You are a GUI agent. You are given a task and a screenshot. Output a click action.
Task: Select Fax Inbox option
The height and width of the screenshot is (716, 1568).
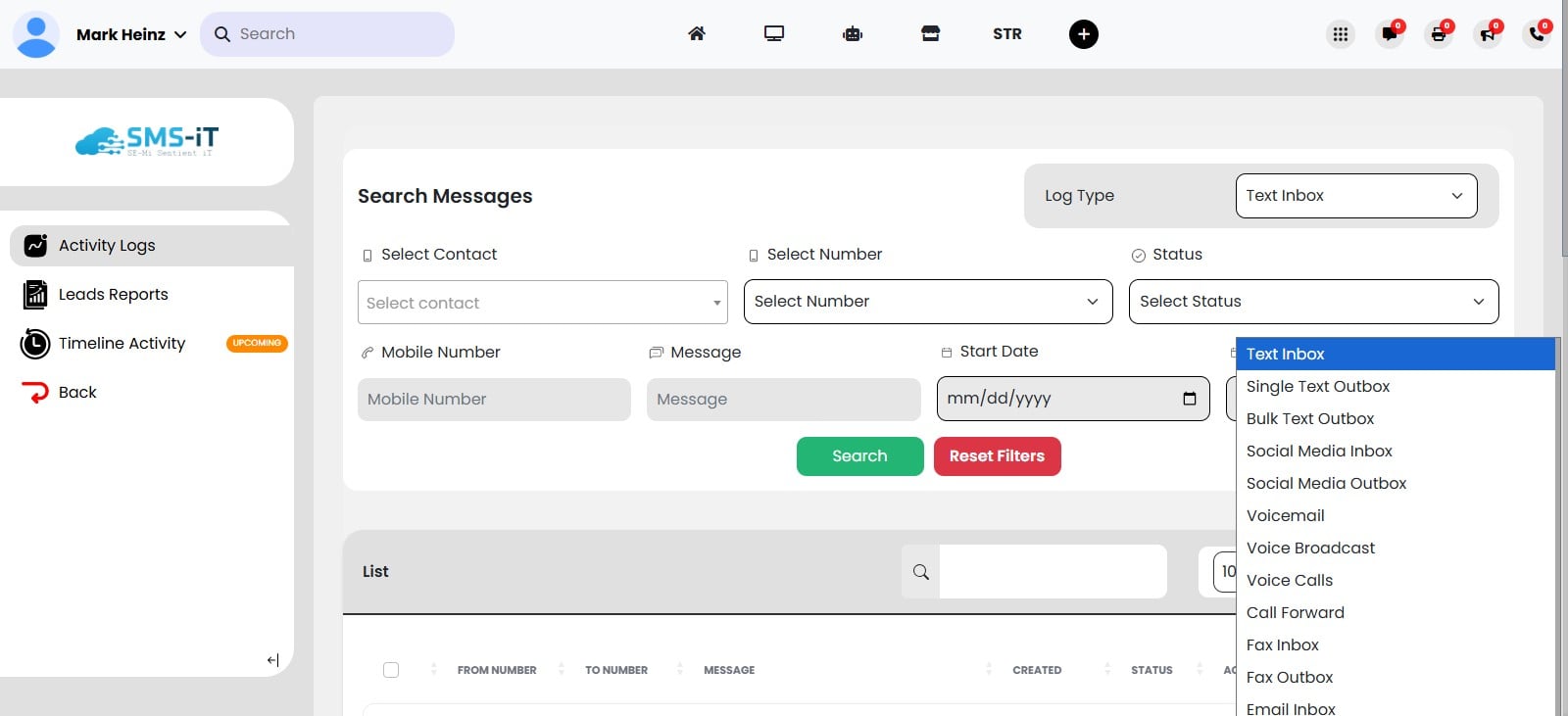pos(1396,645)
